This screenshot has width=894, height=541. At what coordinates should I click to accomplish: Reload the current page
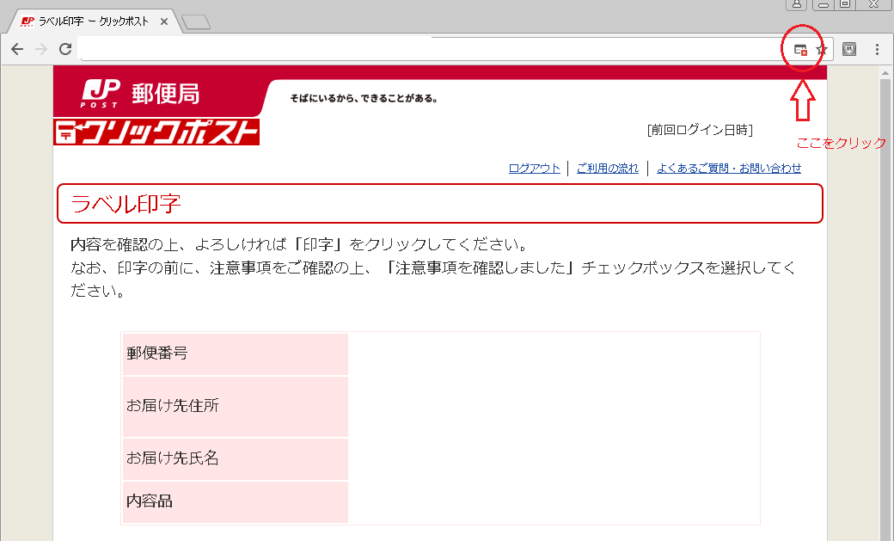(65, 49)
